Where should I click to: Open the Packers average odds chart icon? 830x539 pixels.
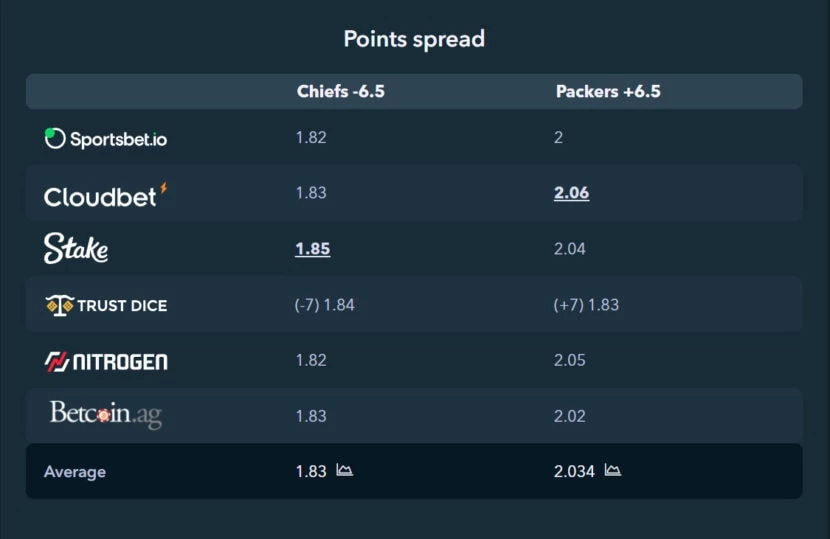(613, 470)
